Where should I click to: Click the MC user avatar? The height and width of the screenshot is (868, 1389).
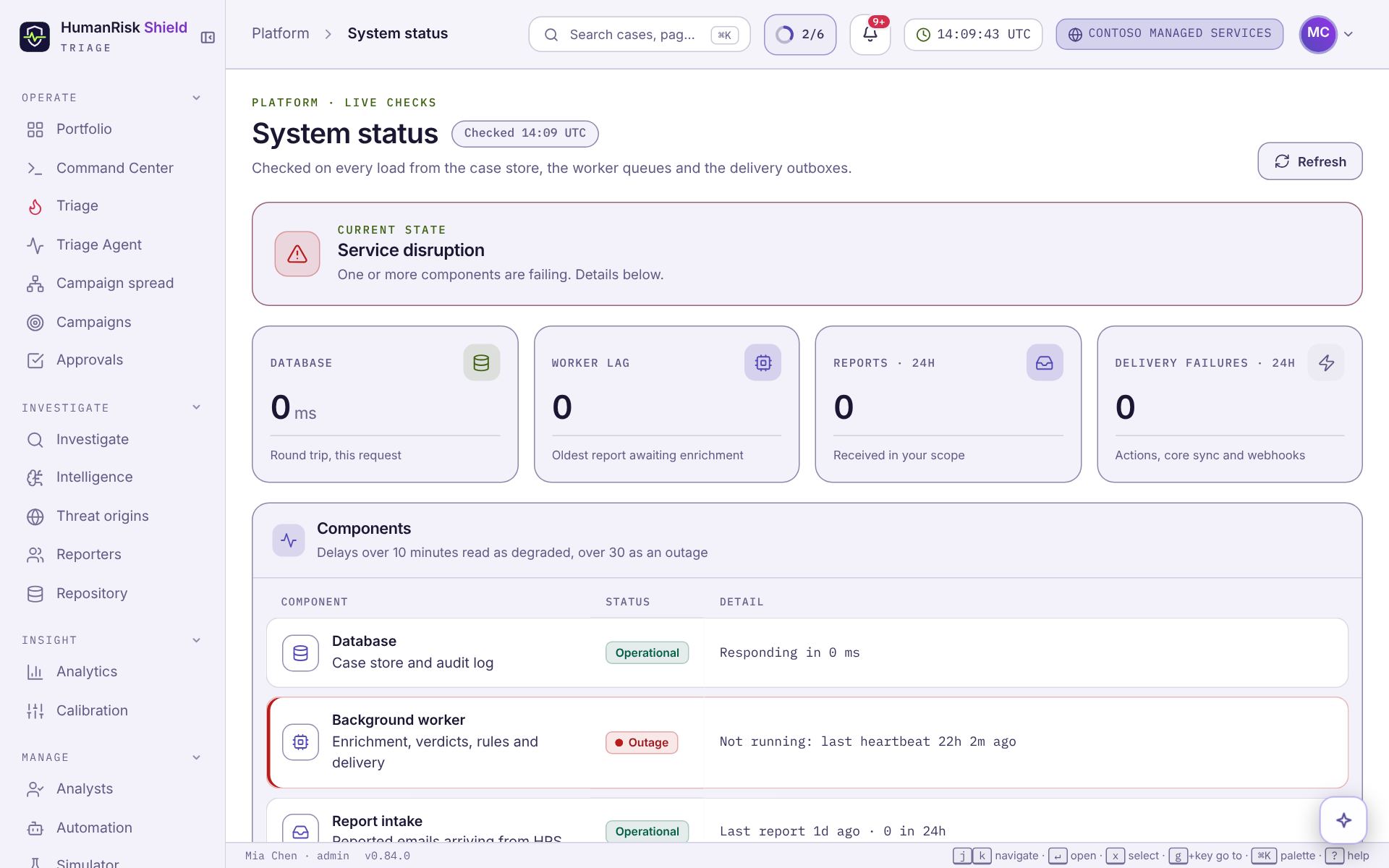click(x=1318, y=34)
